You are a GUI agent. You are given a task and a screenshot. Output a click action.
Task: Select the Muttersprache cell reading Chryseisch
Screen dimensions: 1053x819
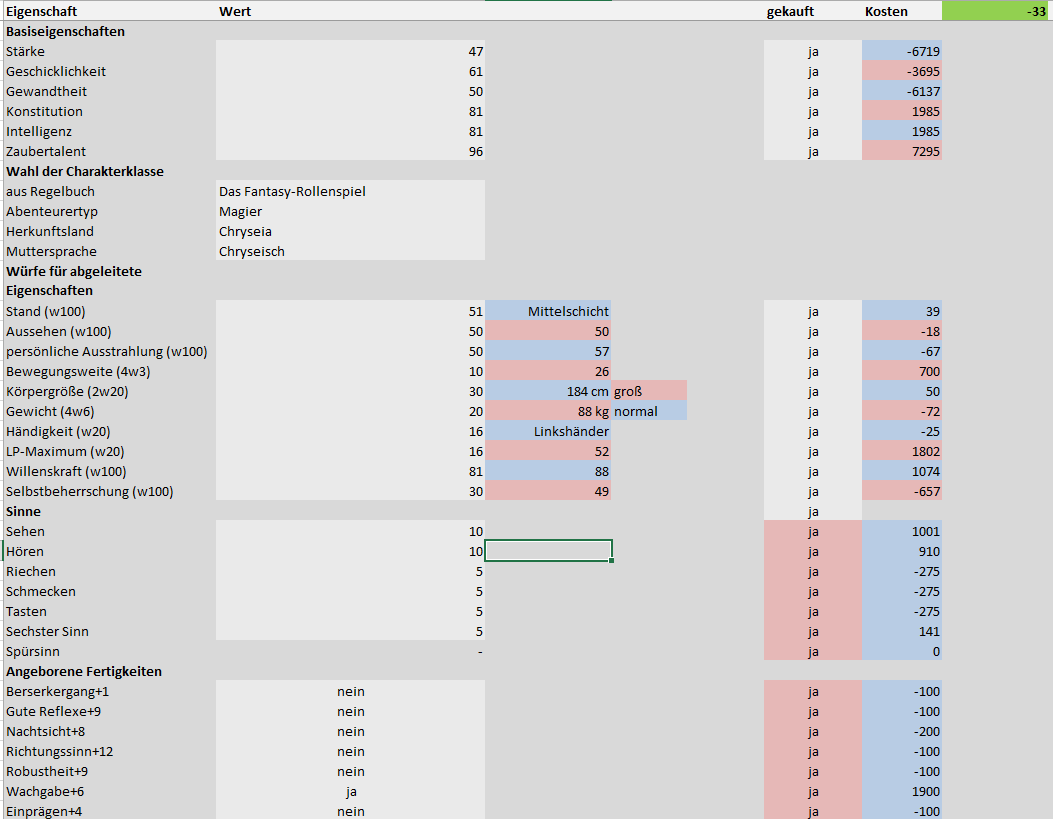(x=350, y=251)
